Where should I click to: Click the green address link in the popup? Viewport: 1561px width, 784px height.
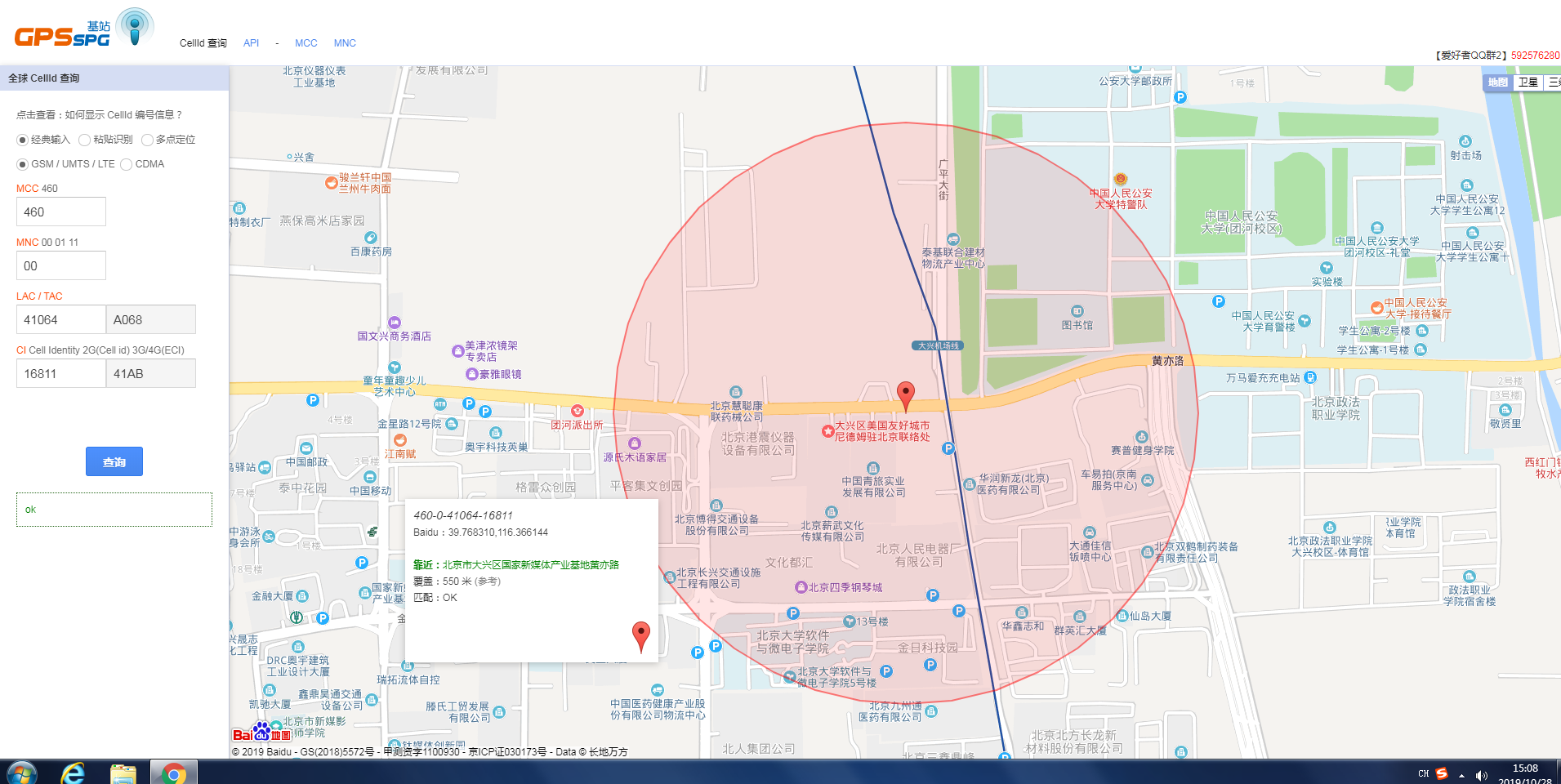[531, 565]
